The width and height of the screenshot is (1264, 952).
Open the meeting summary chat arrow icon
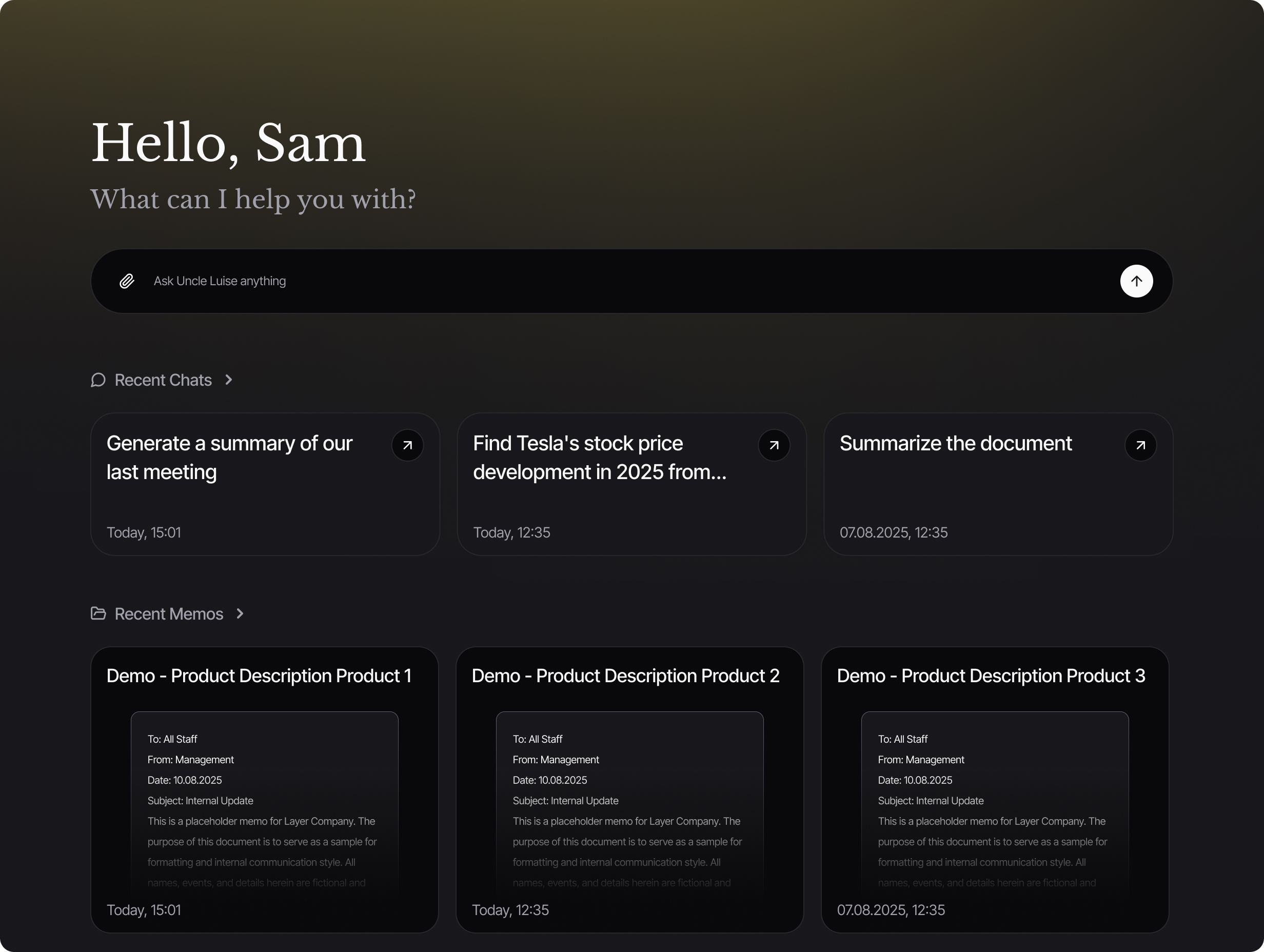coord(407,445)
